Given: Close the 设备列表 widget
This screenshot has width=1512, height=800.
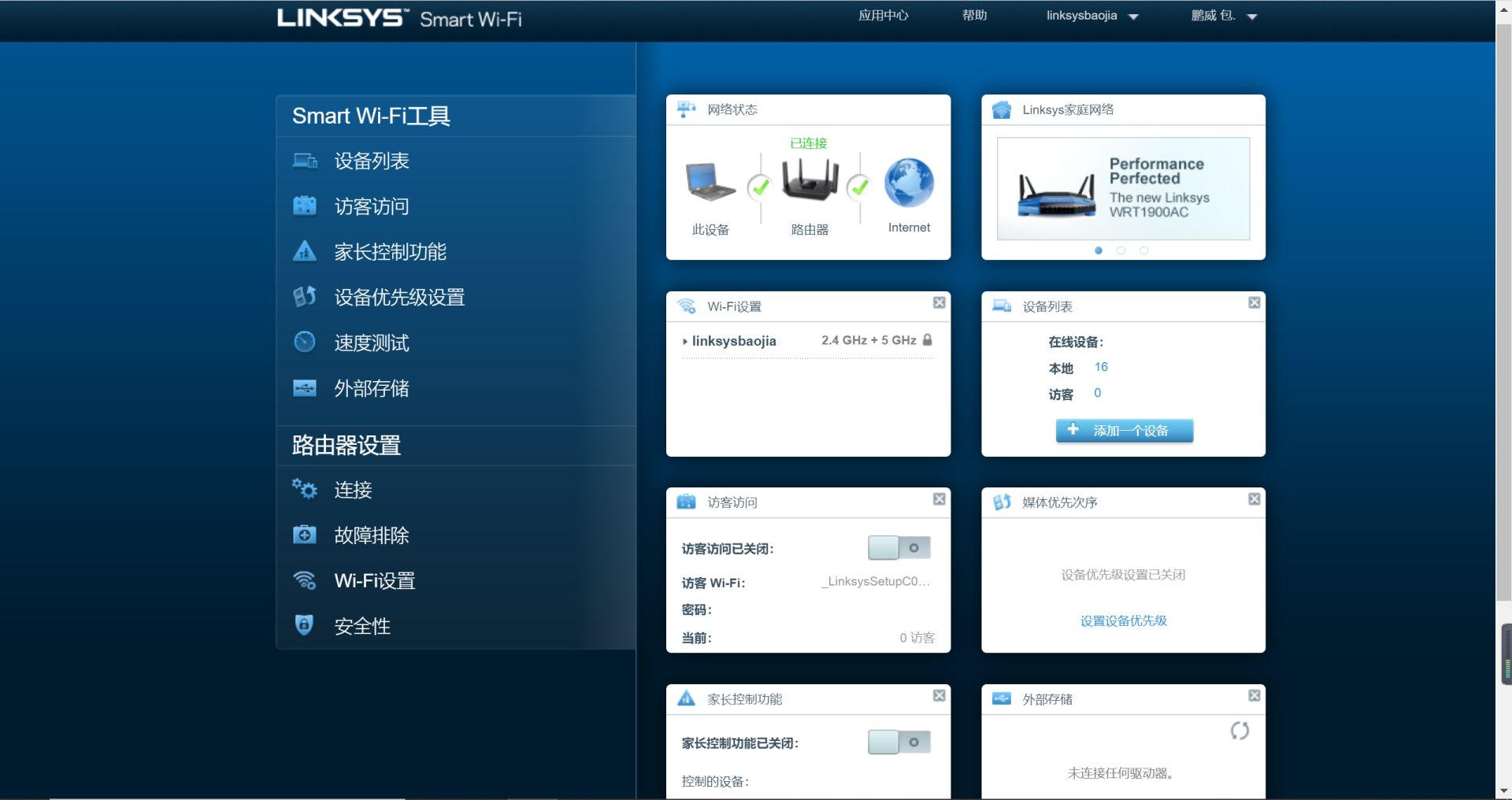Looking at the screenshot, I should 1254,302.
